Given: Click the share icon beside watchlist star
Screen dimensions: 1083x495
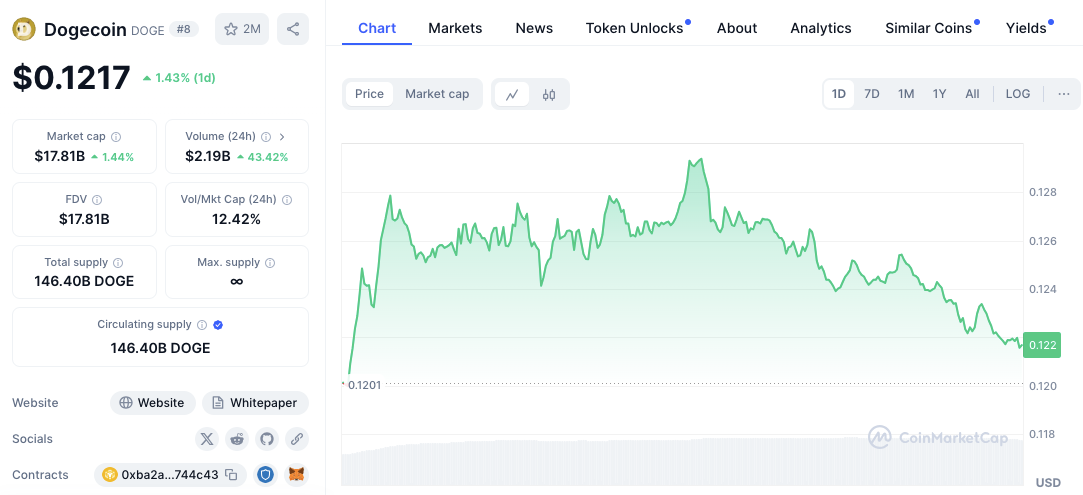Looking at the screenshot, I should click(293, 29).
